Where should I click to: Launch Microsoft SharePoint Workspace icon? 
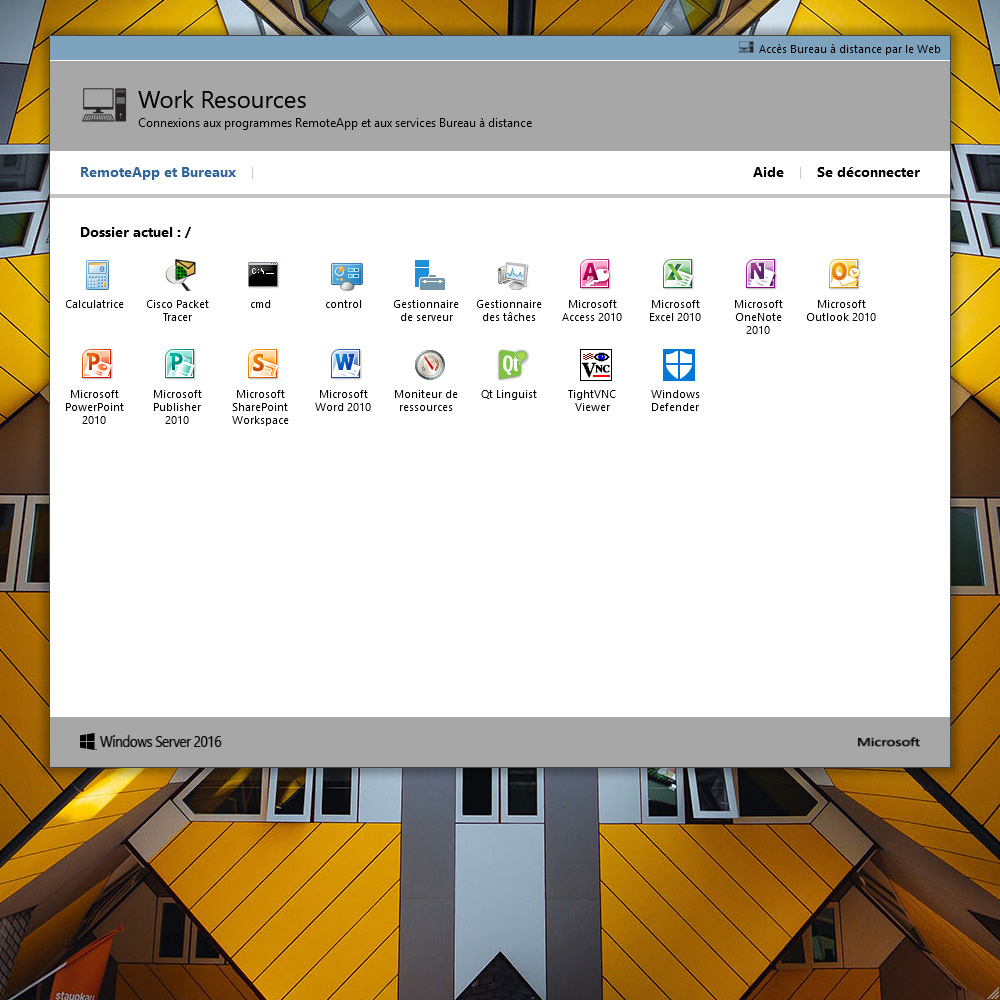[263, 365]
